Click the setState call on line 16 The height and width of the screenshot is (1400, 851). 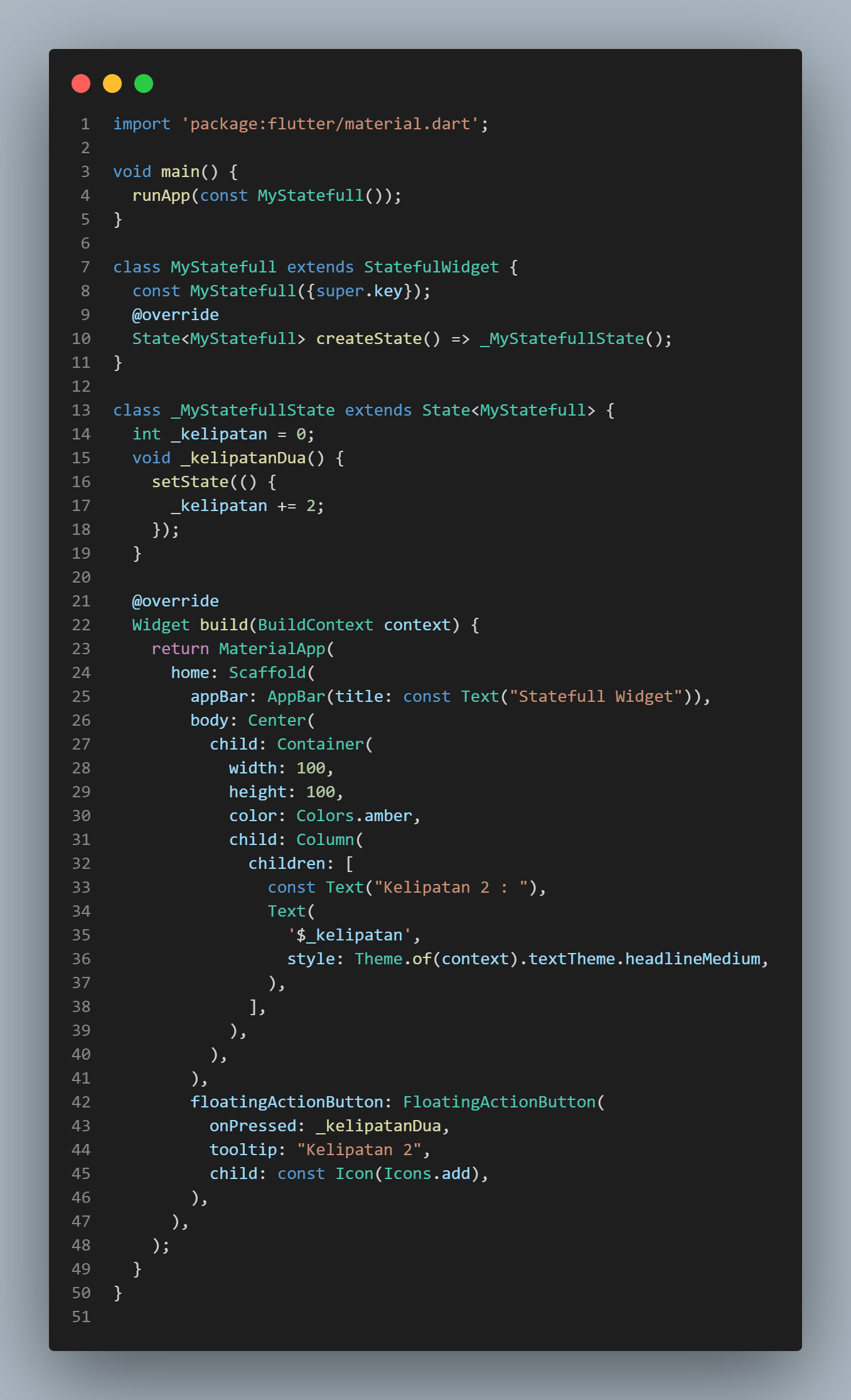point(190,482)
